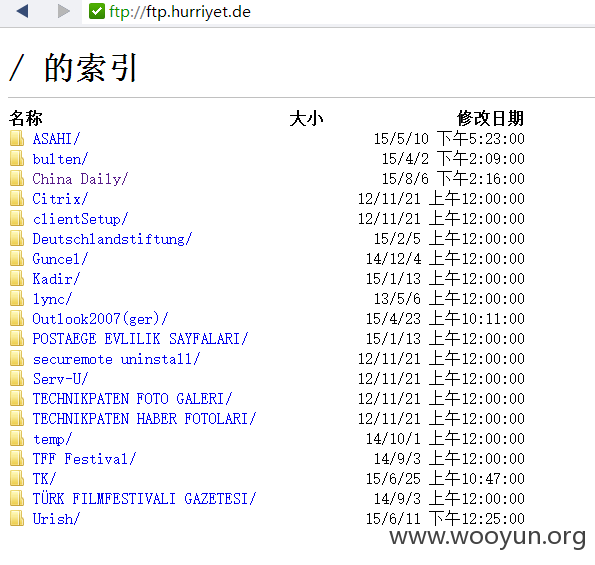Click the date 14/10/1 上午12:00:00
Image resolution: width=595 pixels, height=565 pixels.
point(445,439)
